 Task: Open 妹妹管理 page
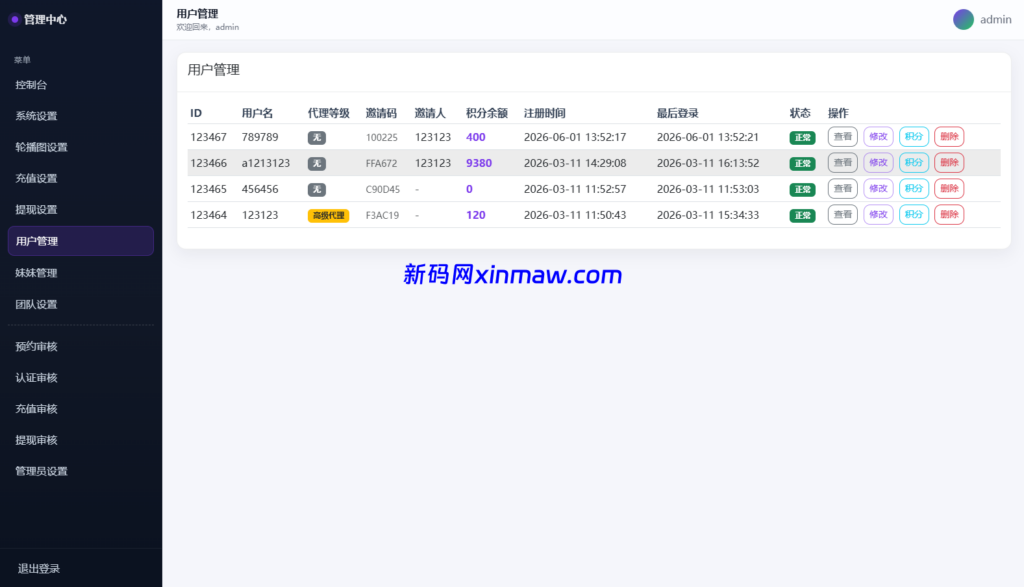coord(81,273)
